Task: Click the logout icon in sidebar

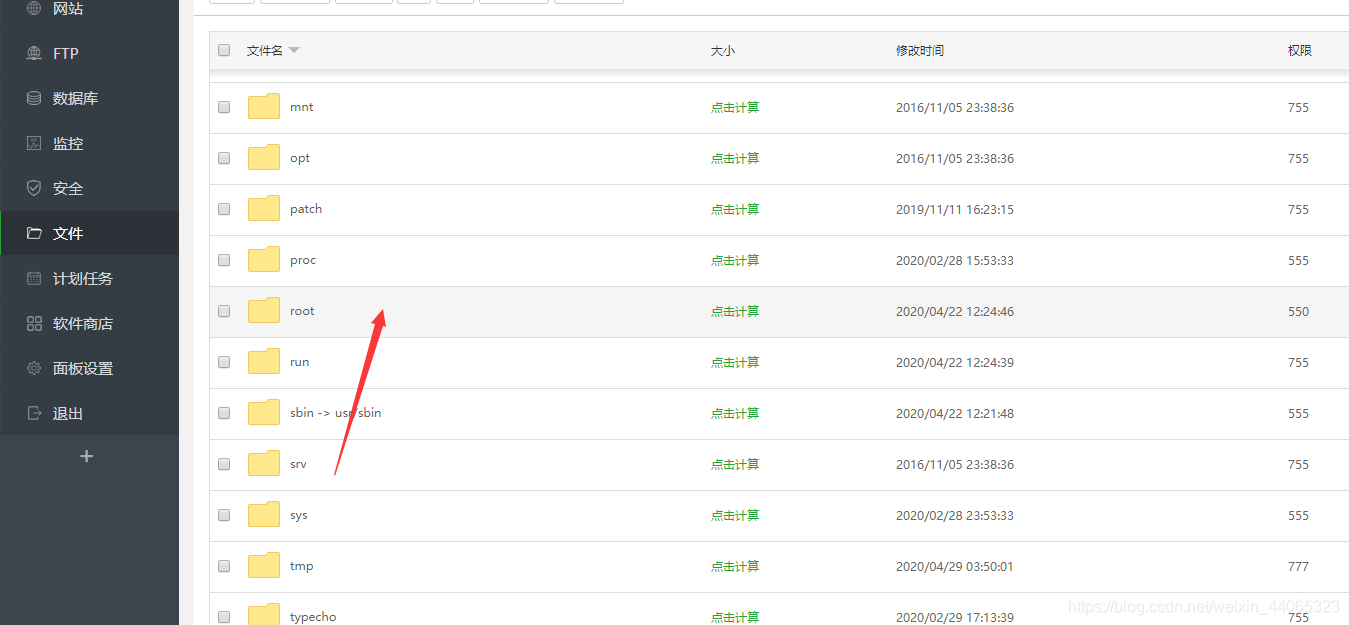Action: click(x=34, y=414)
